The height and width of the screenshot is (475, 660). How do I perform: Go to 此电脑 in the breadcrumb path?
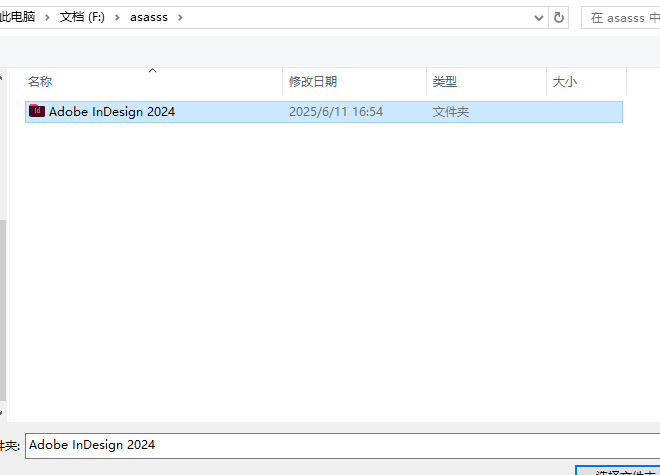20,17
